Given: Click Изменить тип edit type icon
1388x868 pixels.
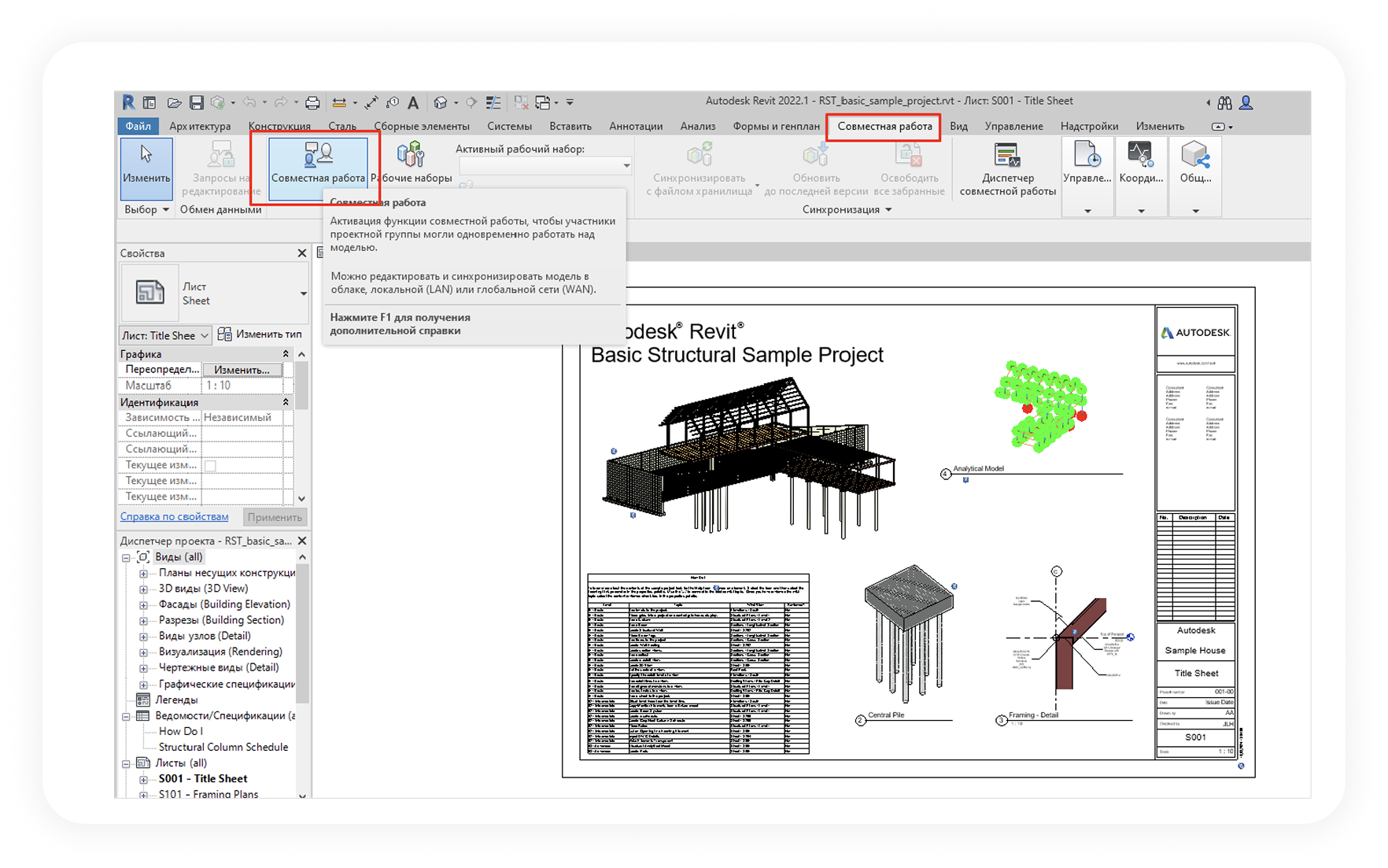Looking at the screenshot, I should point(225,334).
